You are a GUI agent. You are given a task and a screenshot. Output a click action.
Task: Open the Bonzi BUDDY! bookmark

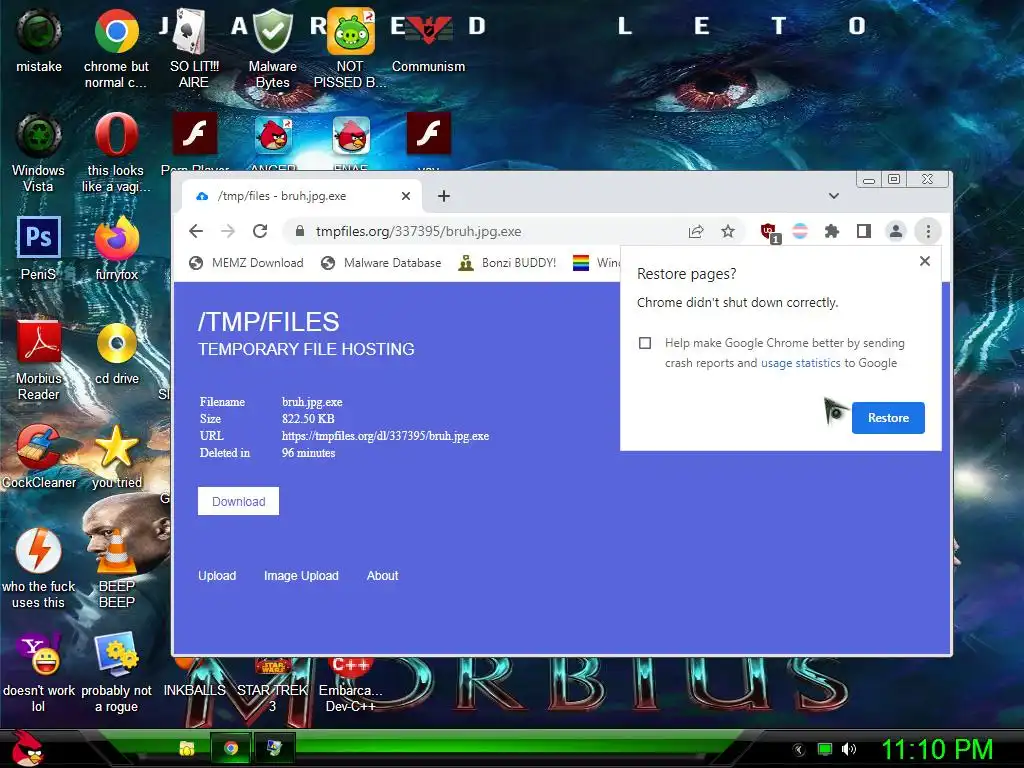coord(507,263)
